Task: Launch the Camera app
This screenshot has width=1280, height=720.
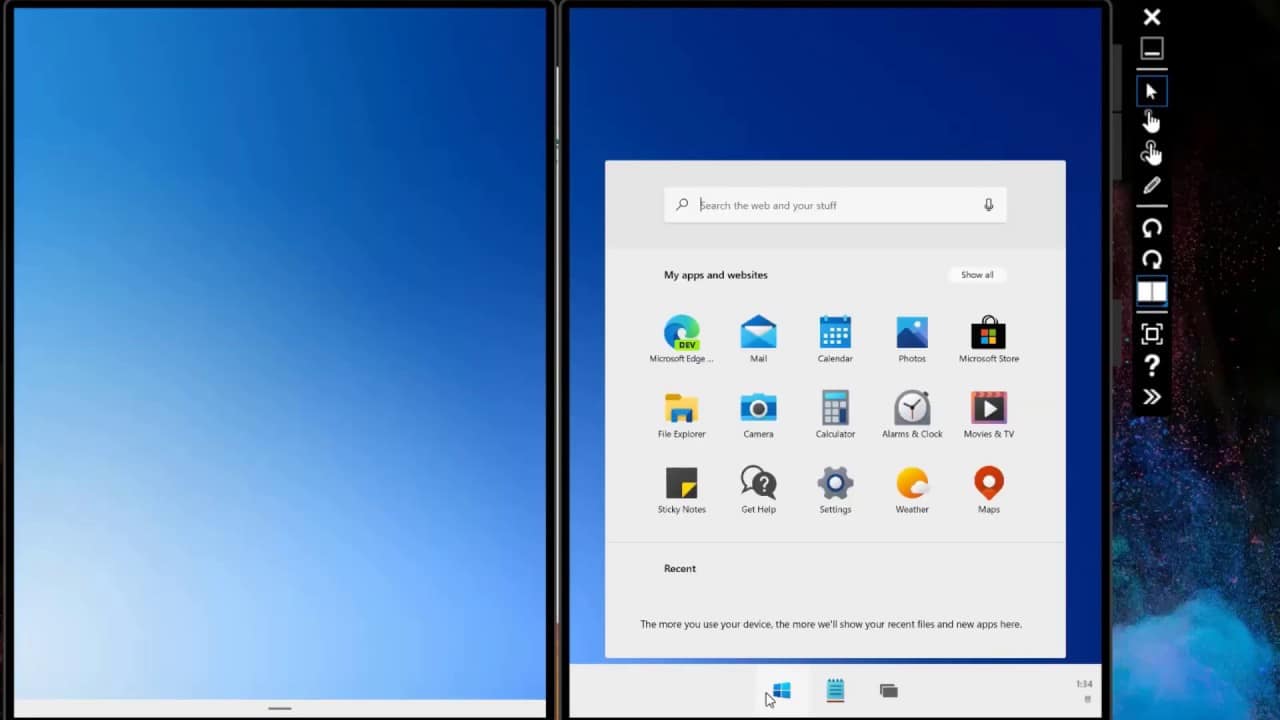Action: 758,415
